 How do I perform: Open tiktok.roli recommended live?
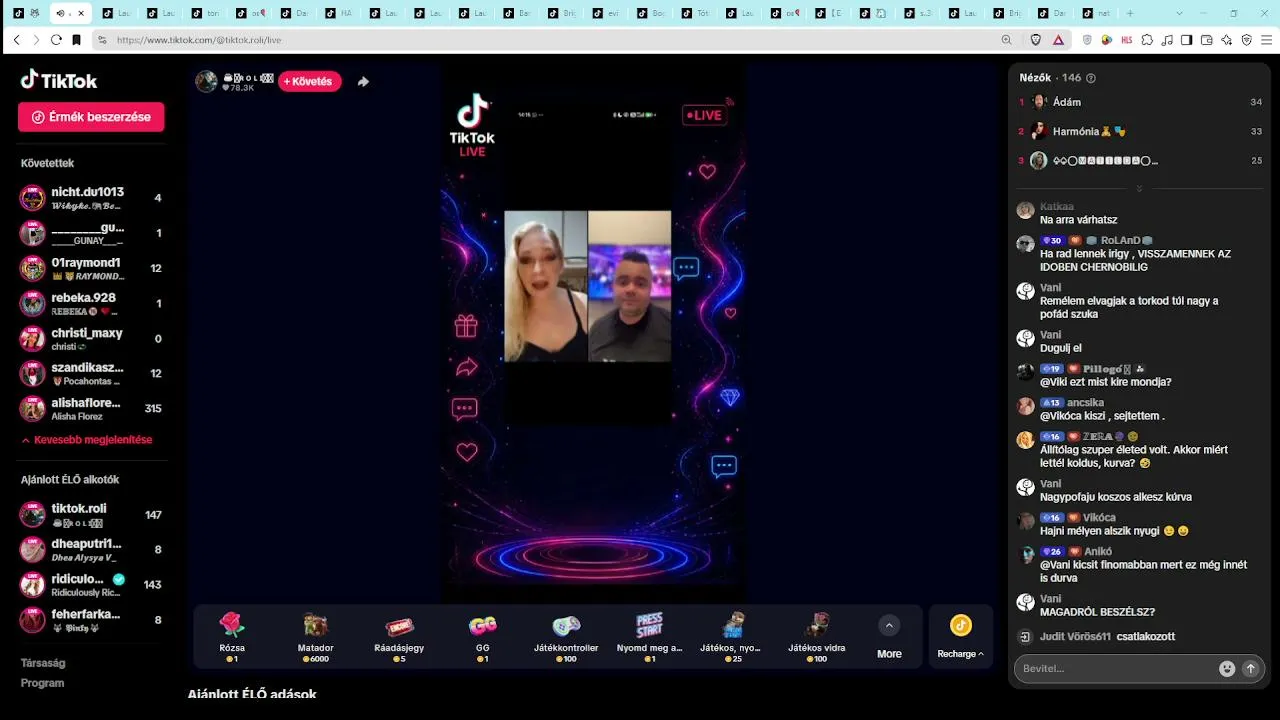(92, 515)
